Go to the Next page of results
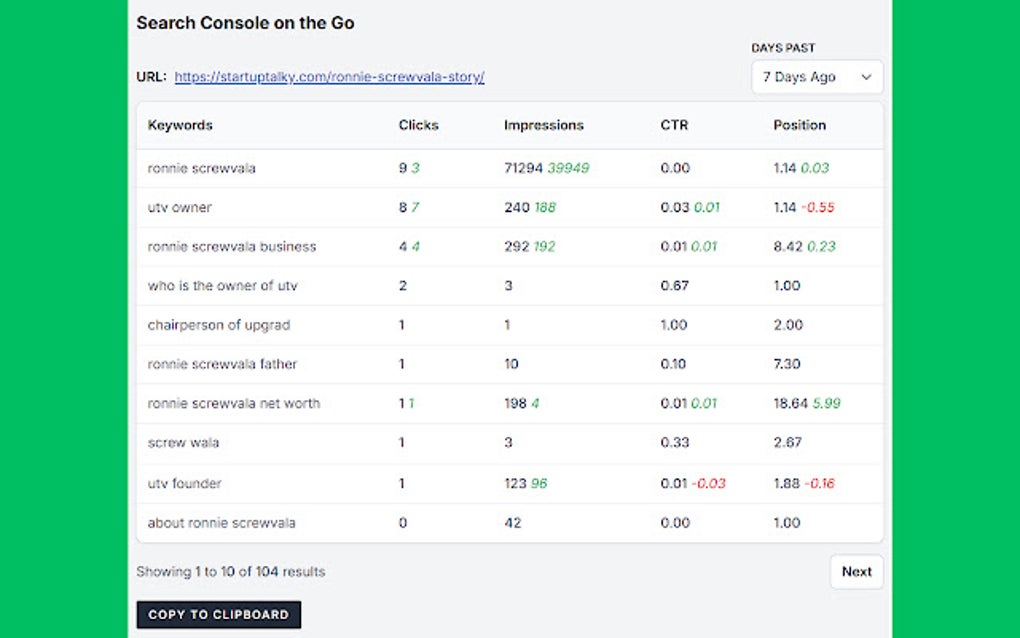The width and height of the screenshot is (1020, 638). (x=856, y=571)
